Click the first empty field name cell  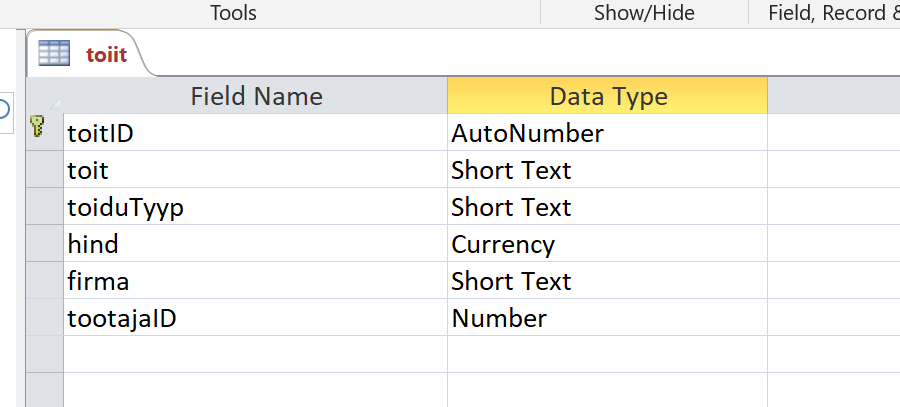tap(255, 354)
